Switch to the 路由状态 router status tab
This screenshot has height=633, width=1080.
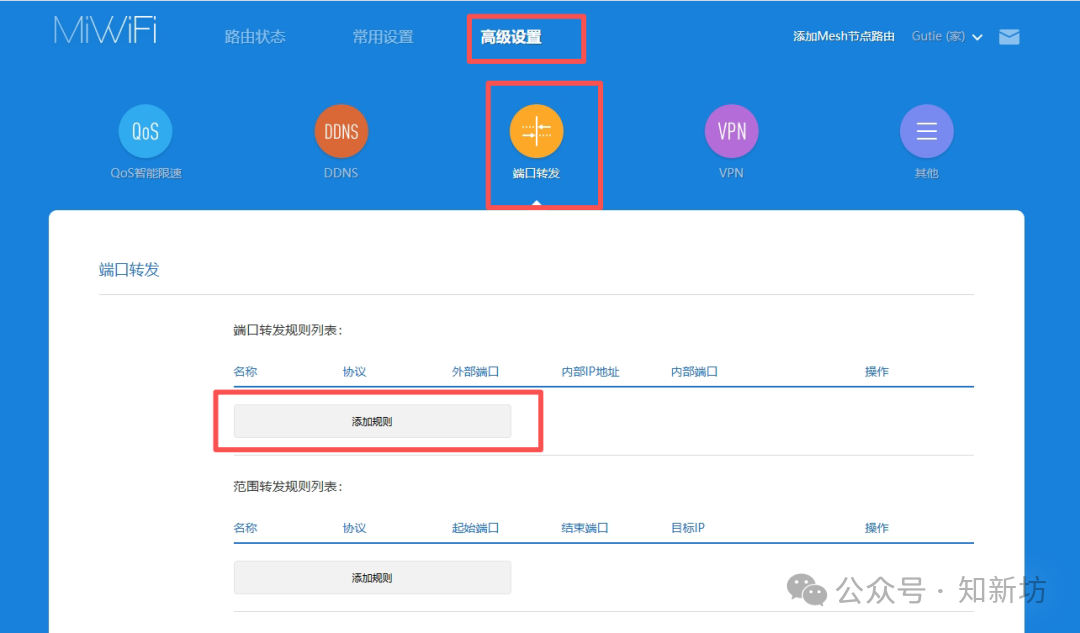tap(255, 36)
